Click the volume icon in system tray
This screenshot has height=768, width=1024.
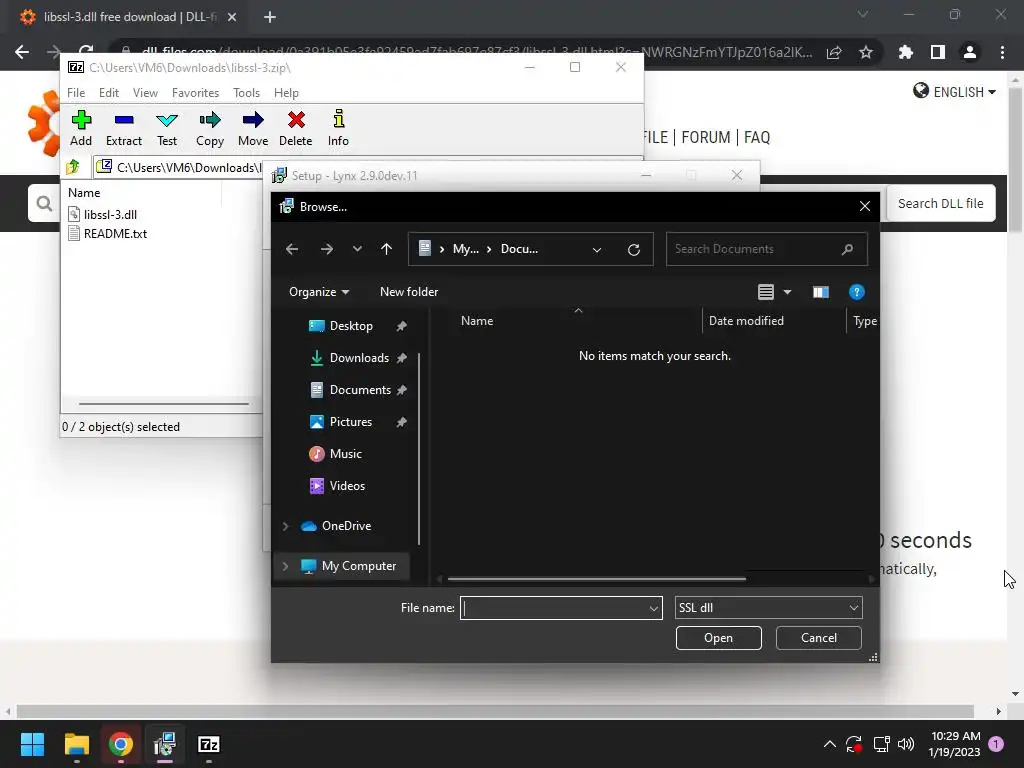pyautogui.click(x=906, y=744)
